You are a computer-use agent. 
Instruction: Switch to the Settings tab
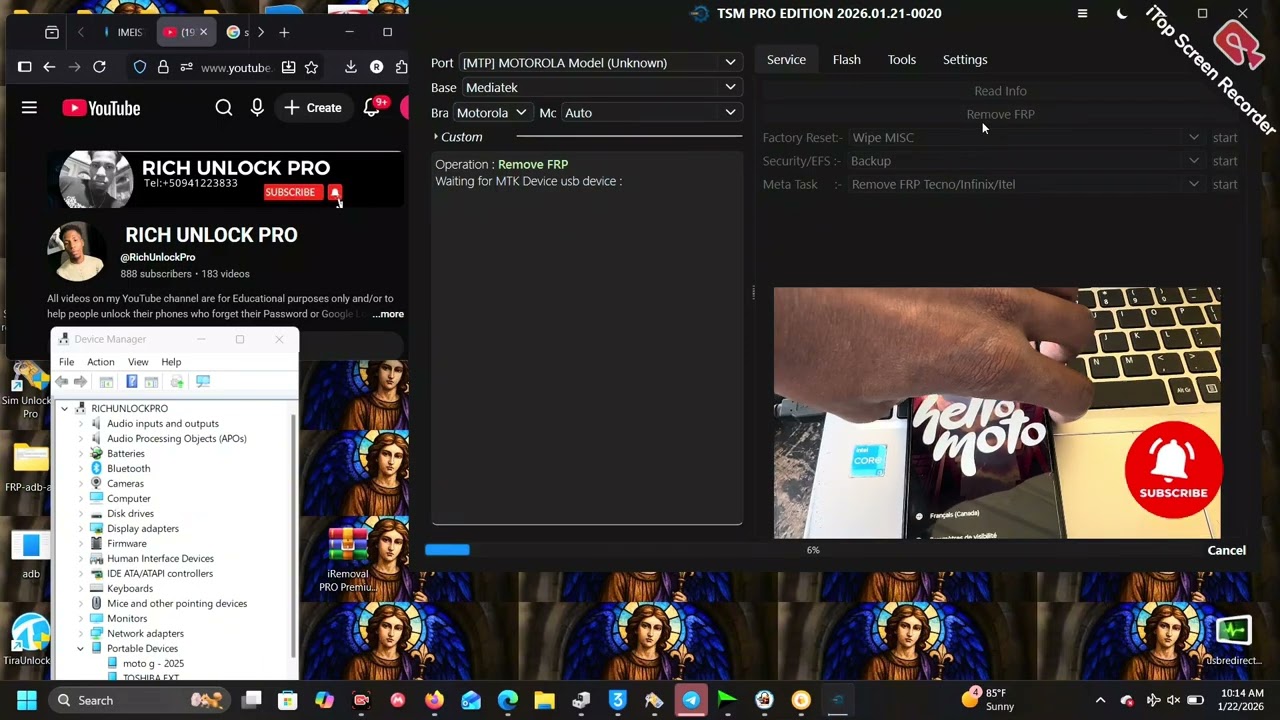click(965, 60)
